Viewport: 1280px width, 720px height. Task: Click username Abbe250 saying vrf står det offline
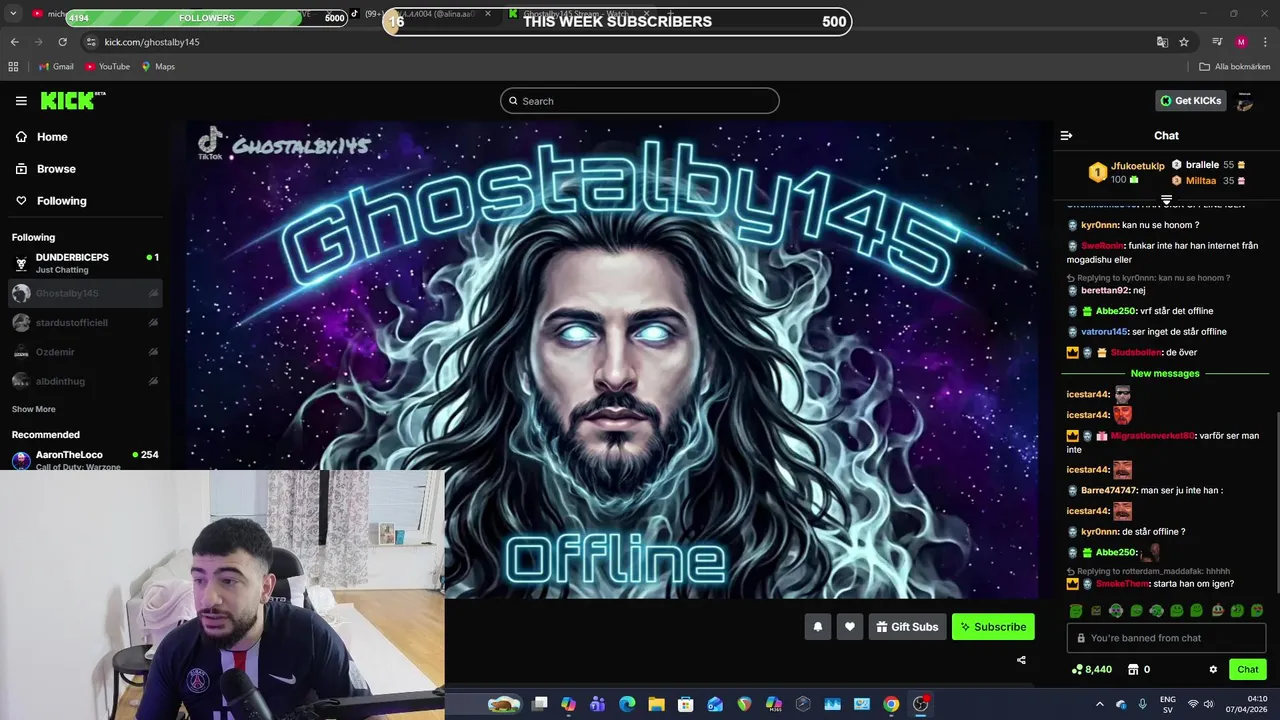(1116, 311)
